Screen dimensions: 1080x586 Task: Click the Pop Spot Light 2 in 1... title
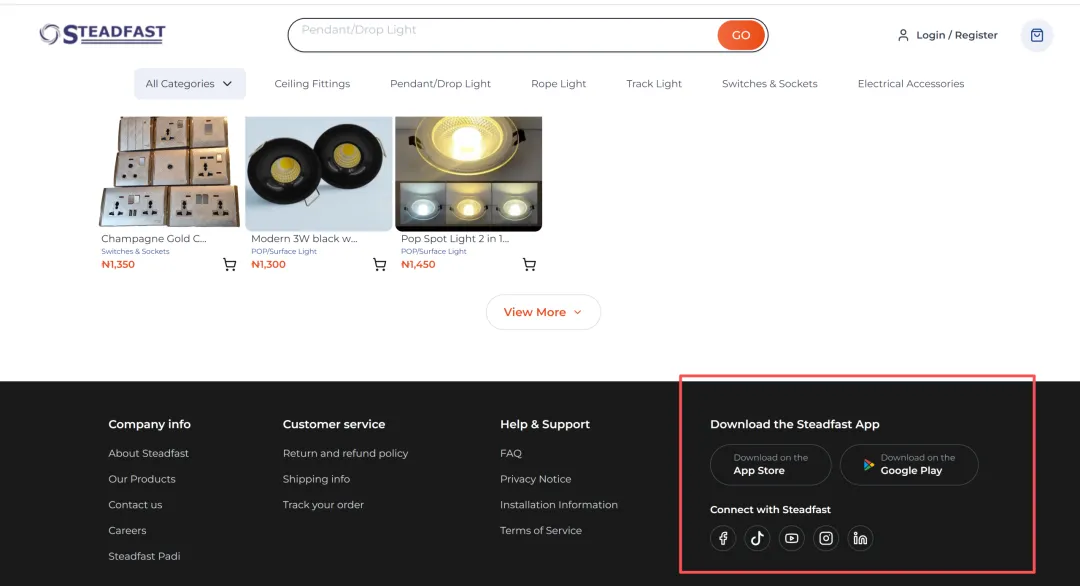click(x=455, y=238)
